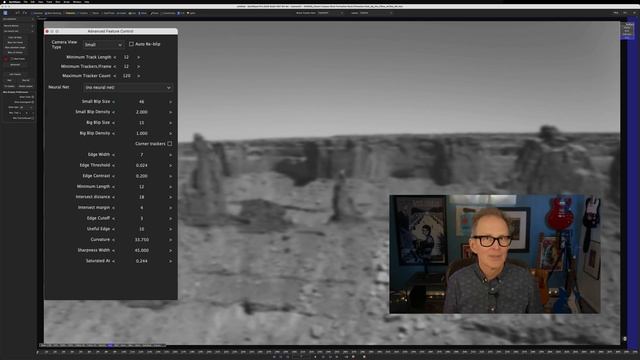640x360 pixels.
Task: Click the Minimum Track Length value field
Action: (127, 57)
